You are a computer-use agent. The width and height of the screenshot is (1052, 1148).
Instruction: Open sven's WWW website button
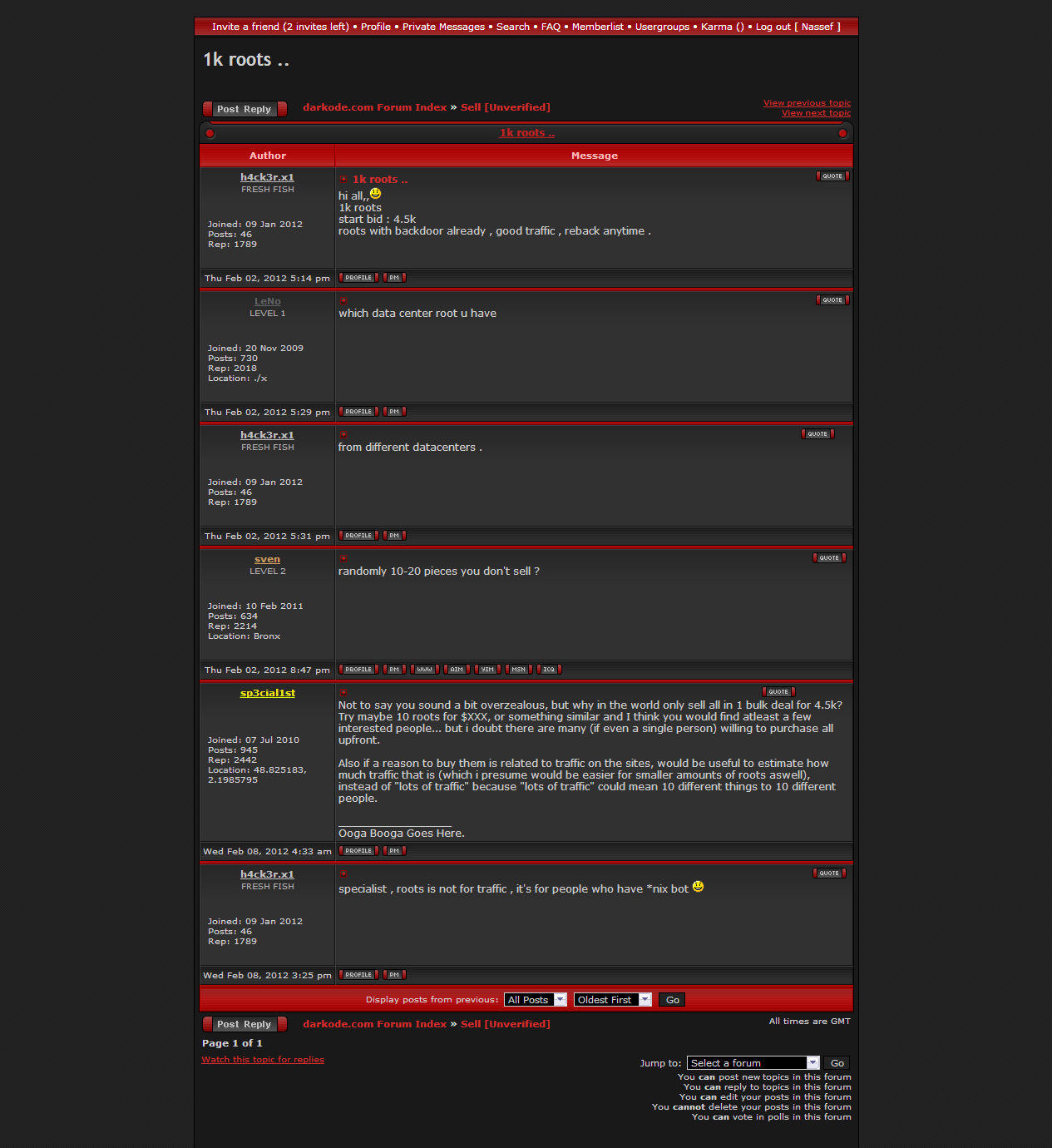(x=424, y=670)
